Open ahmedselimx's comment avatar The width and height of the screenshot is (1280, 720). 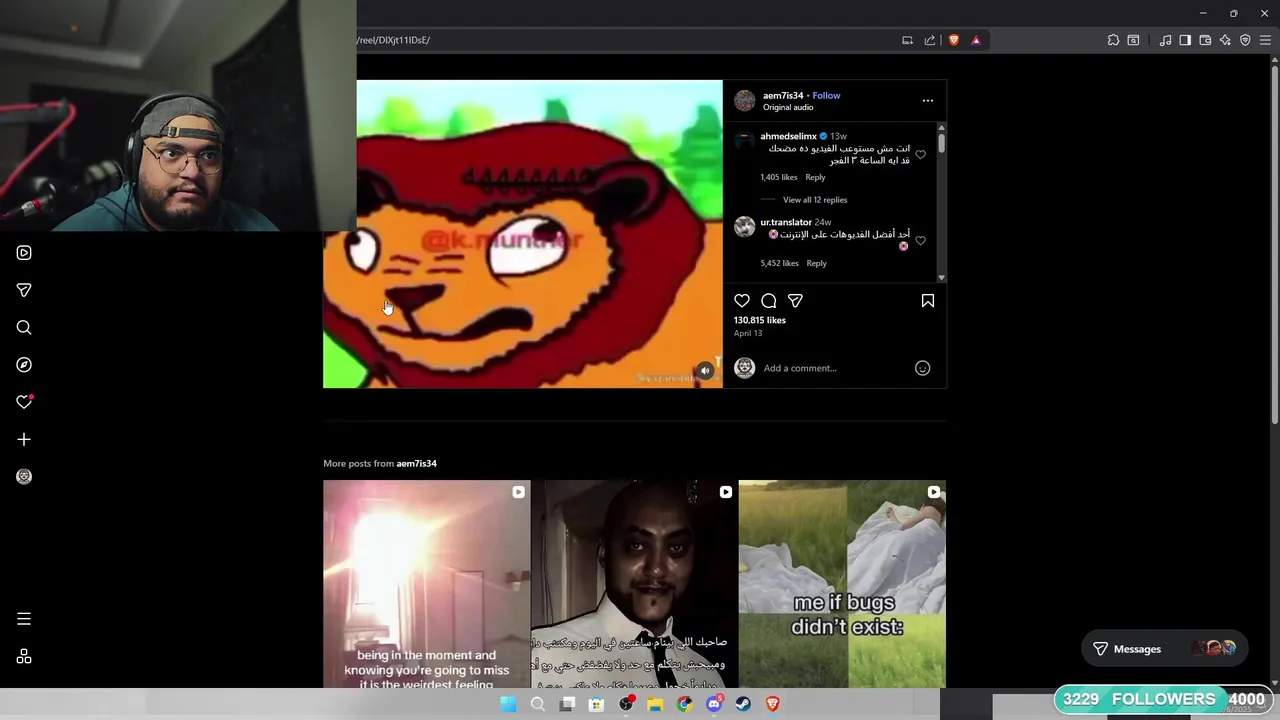pyautogui.click(x=744, y=141)
